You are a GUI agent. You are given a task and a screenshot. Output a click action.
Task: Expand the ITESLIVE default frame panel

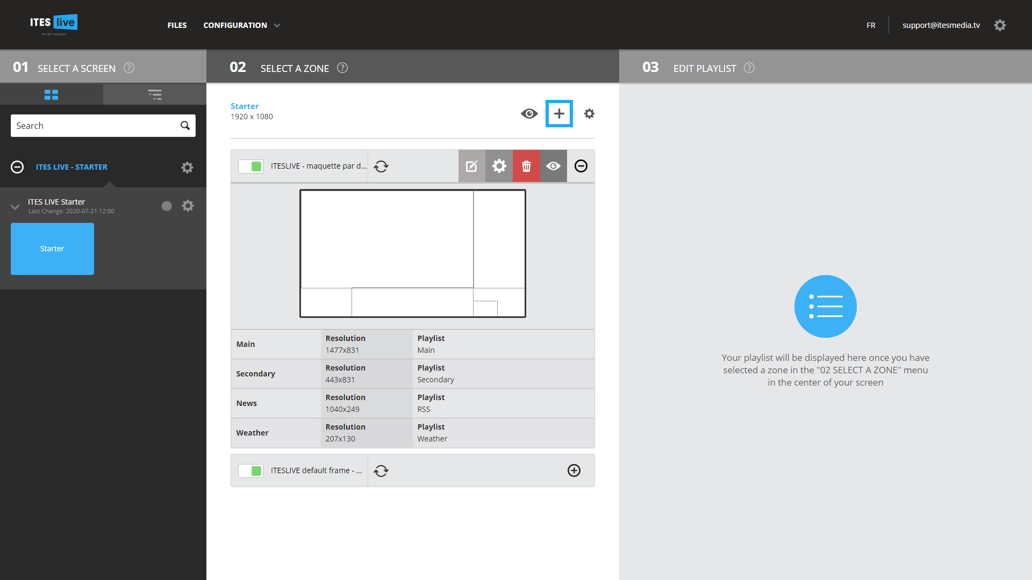574,471
